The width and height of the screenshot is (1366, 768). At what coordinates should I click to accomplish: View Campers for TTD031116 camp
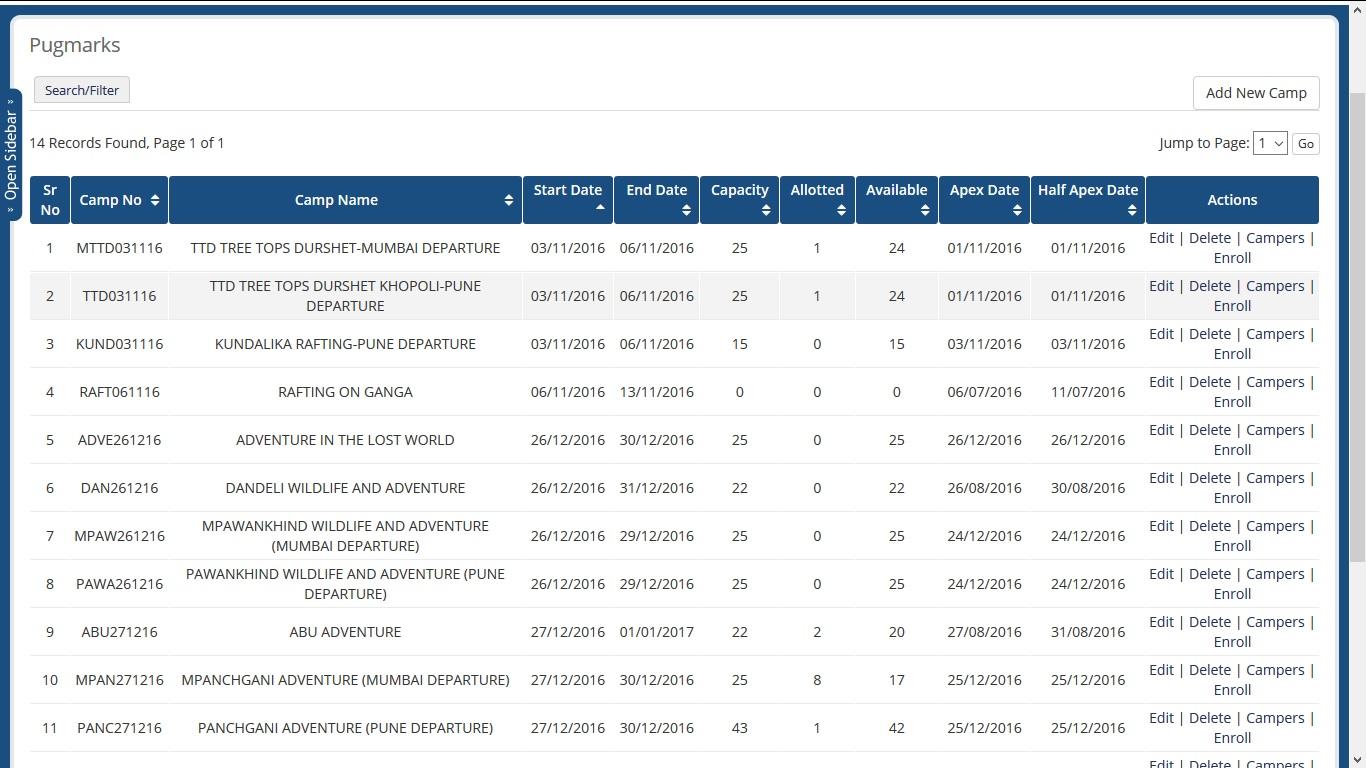1275,286
